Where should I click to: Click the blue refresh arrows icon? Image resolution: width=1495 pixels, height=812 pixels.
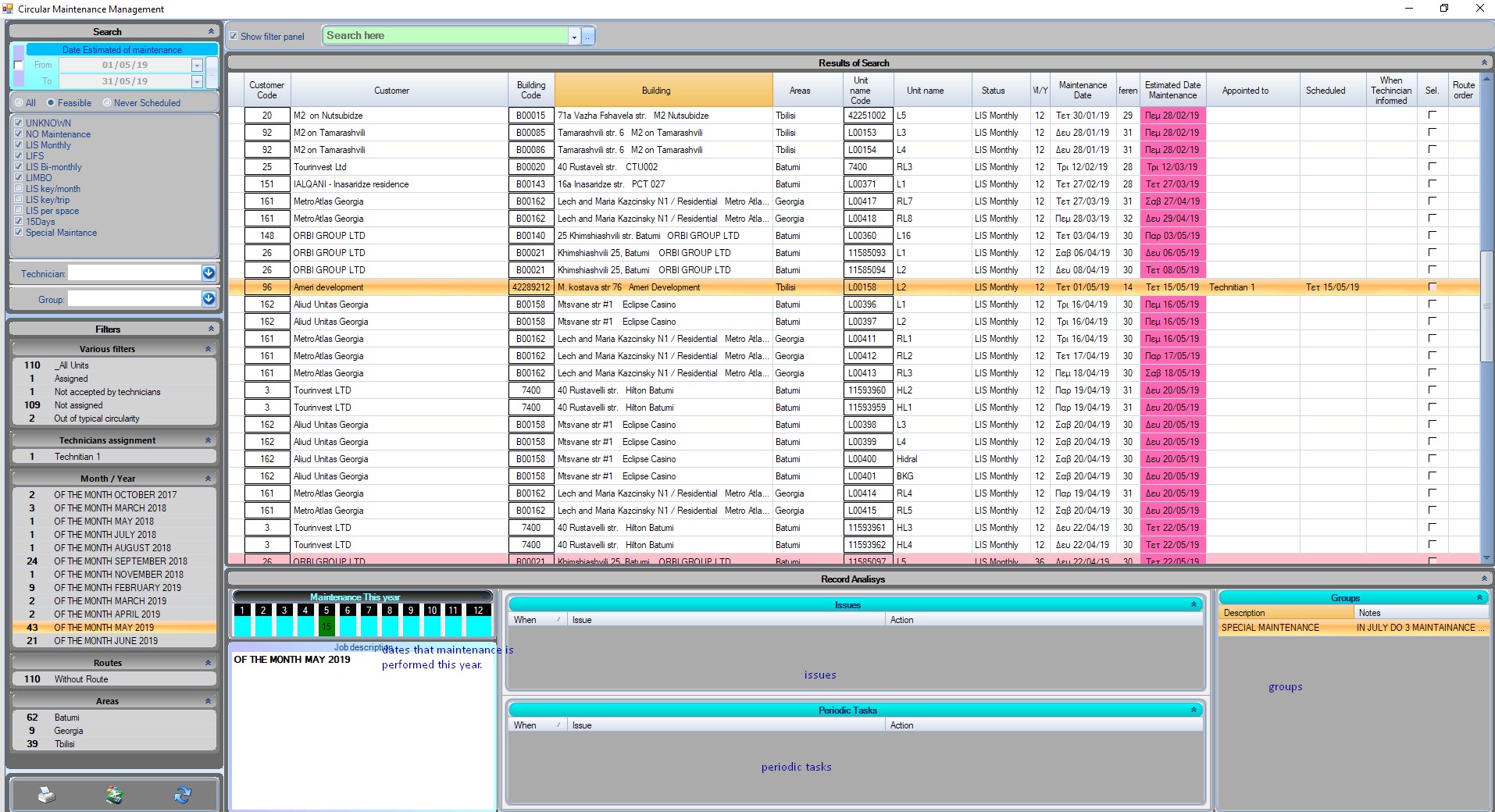183,795
